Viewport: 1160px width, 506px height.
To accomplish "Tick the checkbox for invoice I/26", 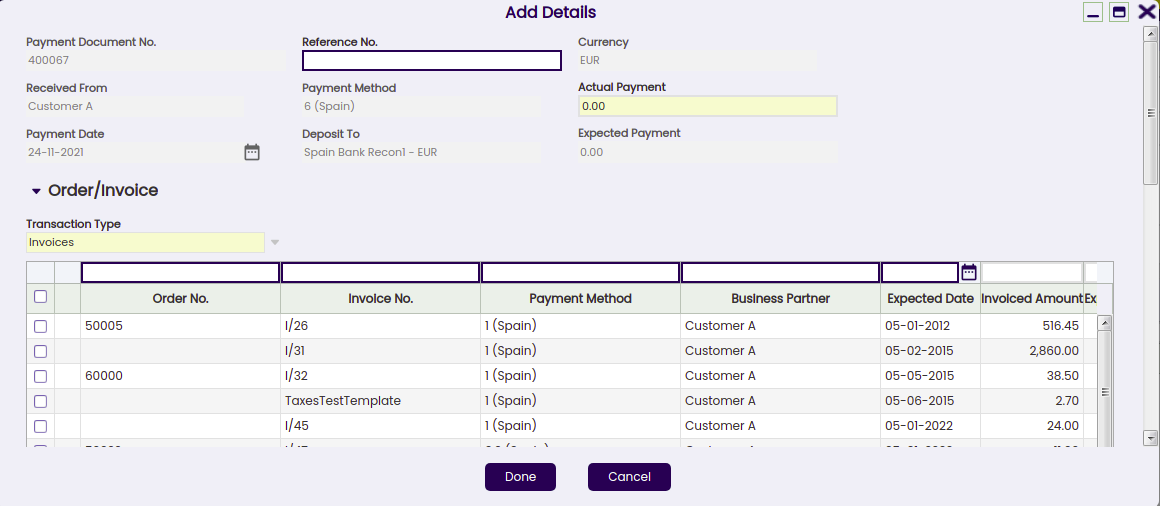I will 41,326.
